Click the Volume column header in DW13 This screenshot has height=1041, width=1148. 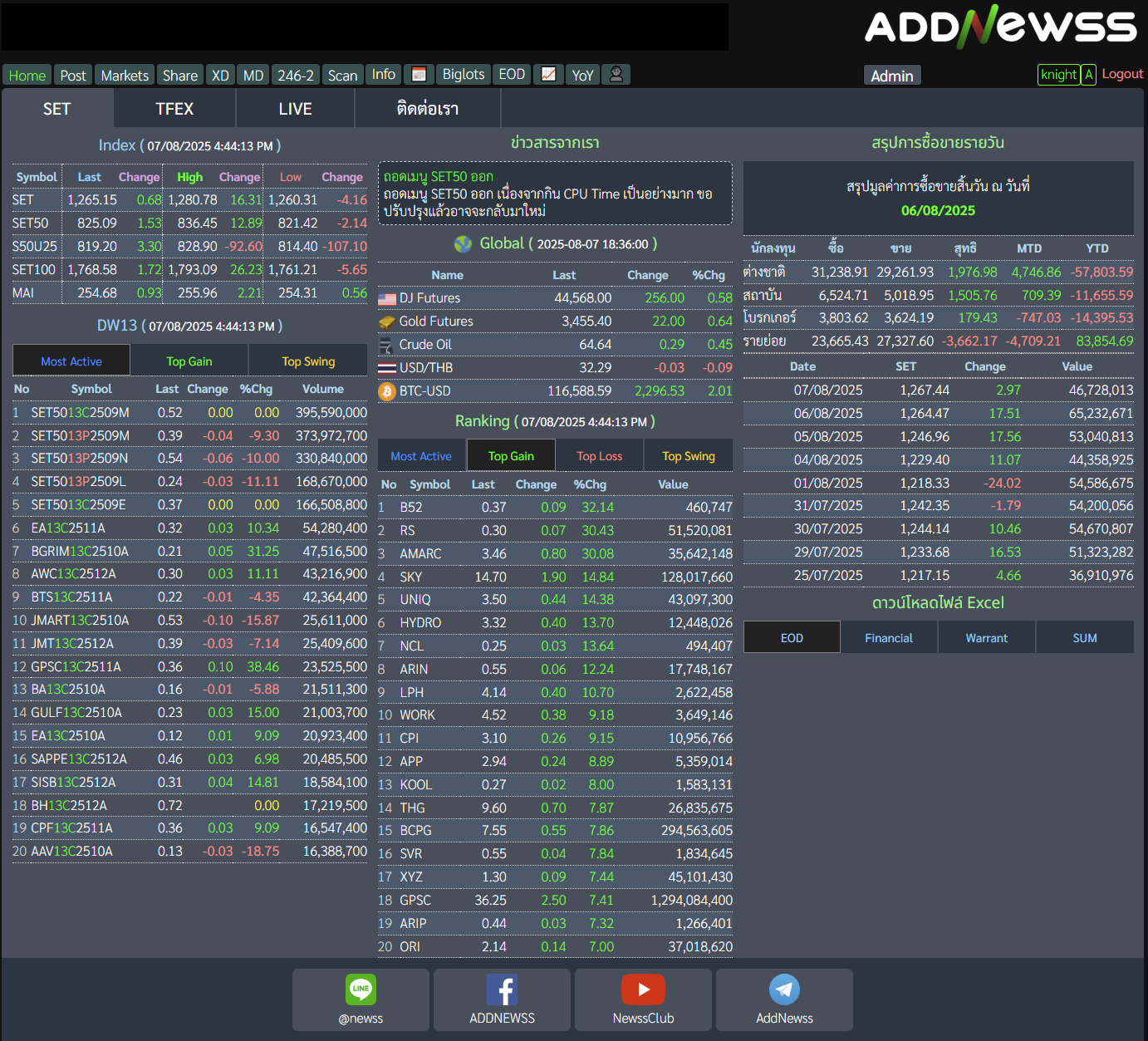pyautogui.click(x=323, y=389)
